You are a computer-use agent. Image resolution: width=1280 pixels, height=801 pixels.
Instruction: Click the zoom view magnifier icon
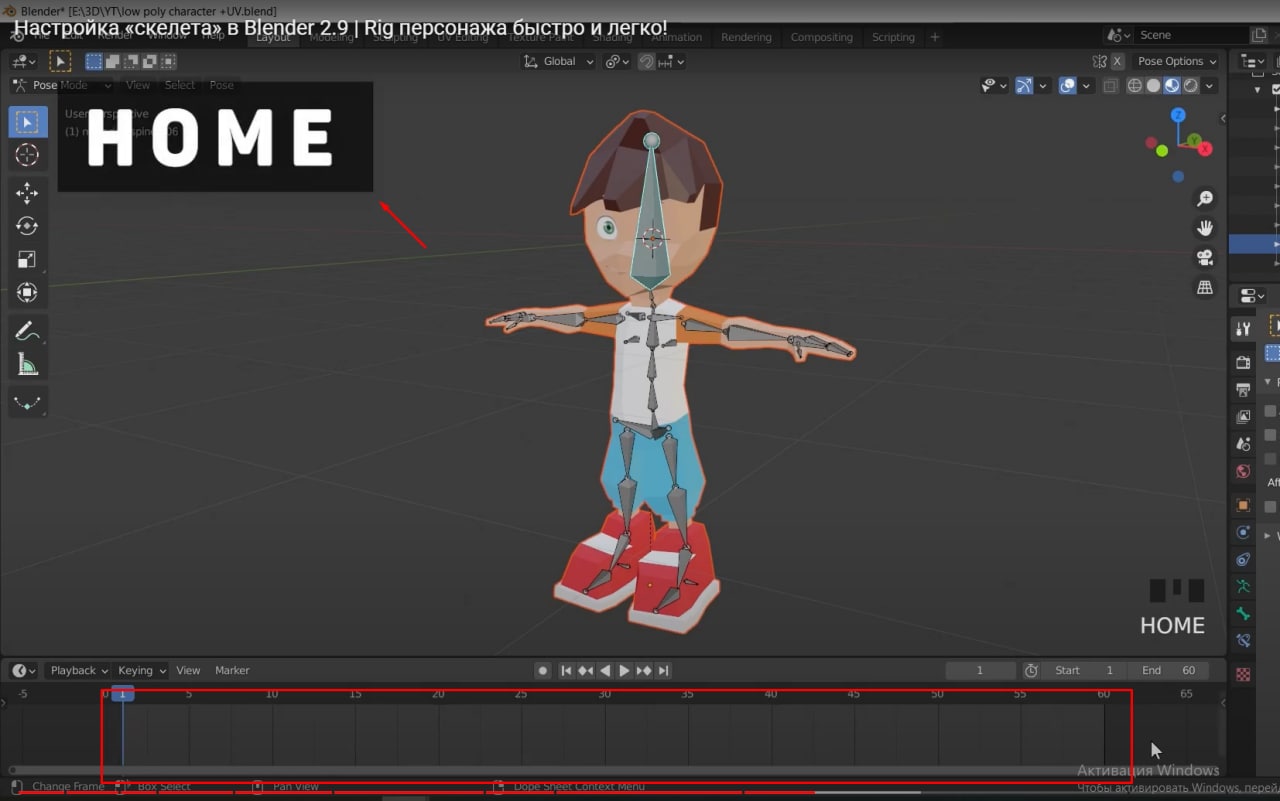pos(1205,199)
